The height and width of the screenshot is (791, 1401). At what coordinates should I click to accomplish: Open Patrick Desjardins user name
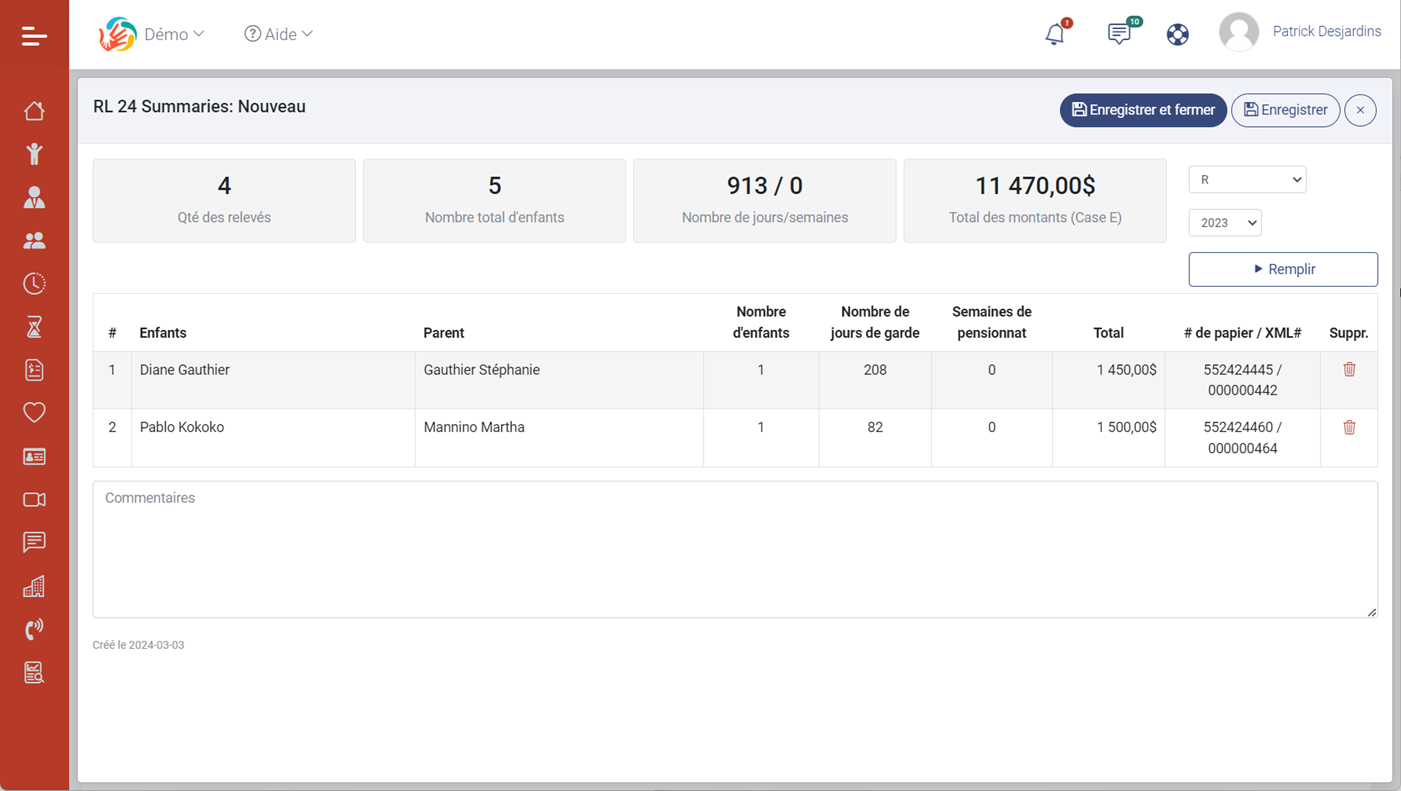click(1327, 32)
